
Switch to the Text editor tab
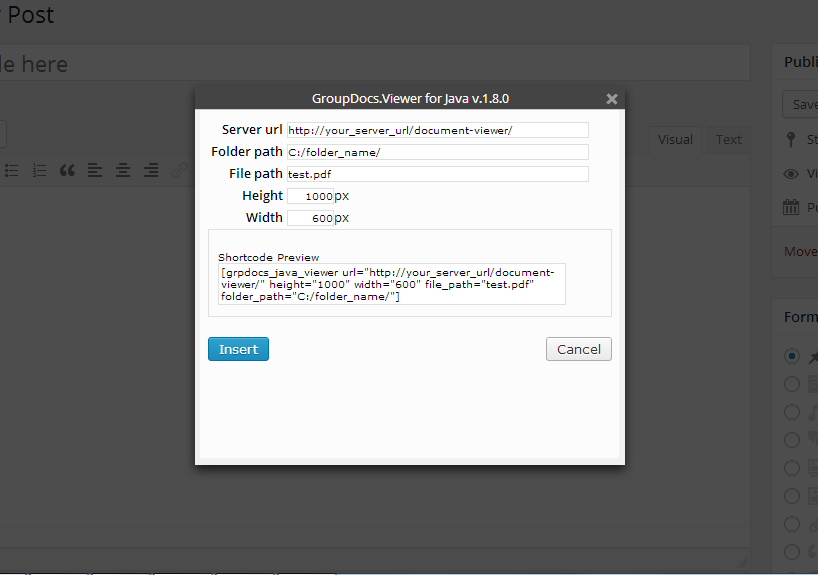click(729, 140)
